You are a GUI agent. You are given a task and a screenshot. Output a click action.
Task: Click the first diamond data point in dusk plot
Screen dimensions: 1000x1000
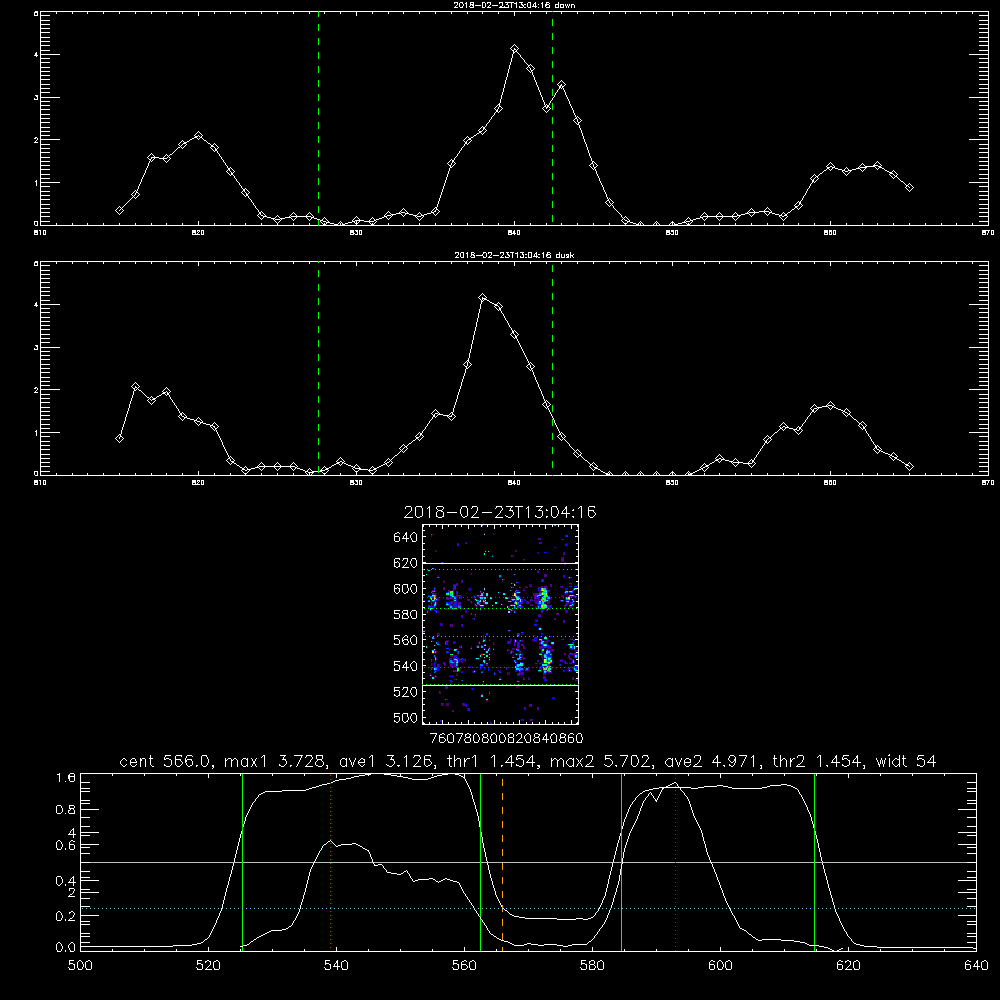[x=119, y=439]
